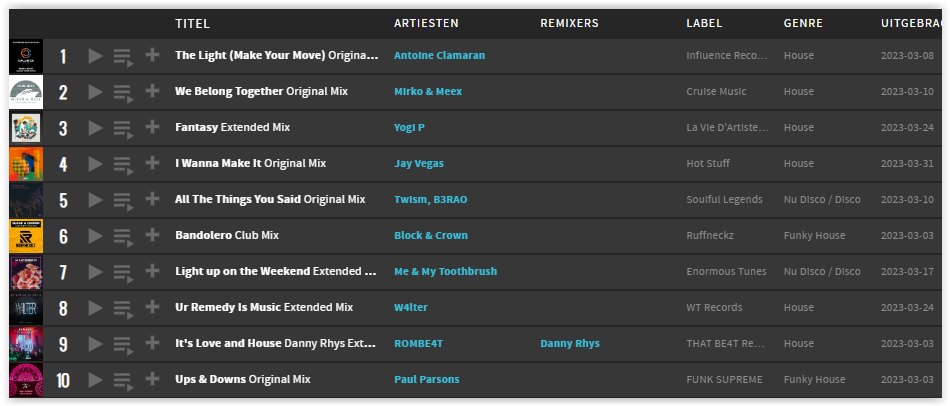The width and height of the screenshot is (950, 406).
Task: Open artist Antoine Clamaran
Action: pyautogui.click(x=439, y=55)
